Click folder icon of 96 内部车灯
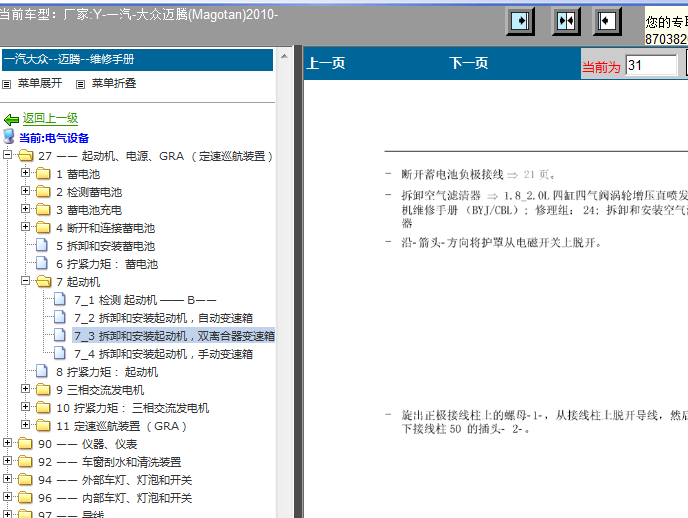Viewport: 688px width, 518px height. click(25, 497)
